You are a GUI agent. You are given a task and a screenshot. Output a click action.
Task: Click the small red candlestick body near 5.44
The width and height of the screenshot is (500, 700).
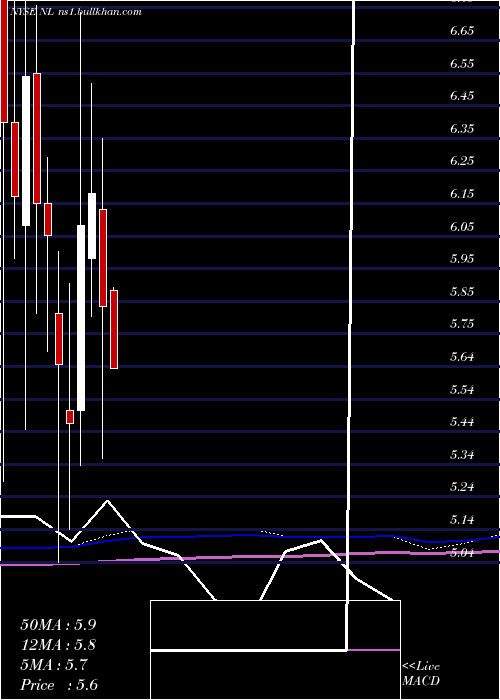click(x=70, y=417)
